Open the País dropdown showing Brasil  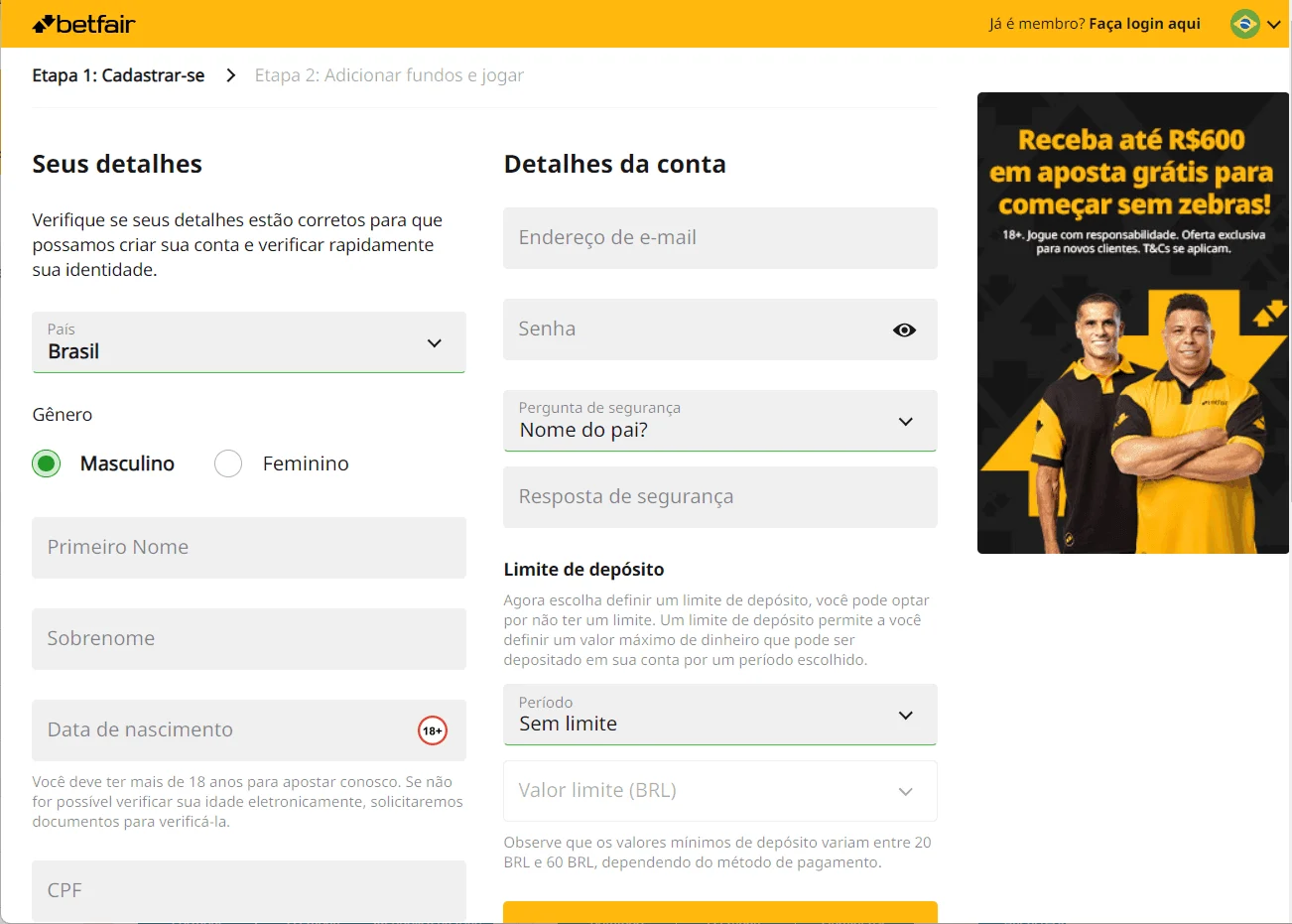click(249, 342)
